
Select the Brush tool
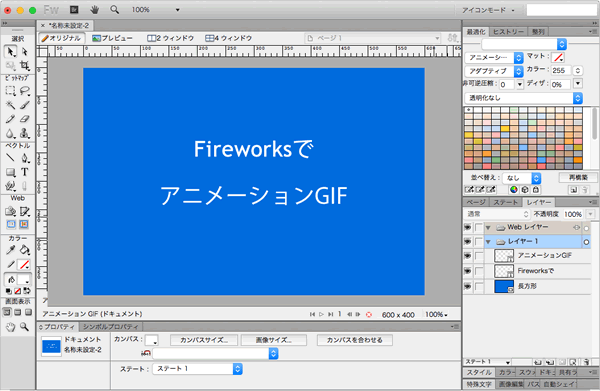[x=24, y=105]
